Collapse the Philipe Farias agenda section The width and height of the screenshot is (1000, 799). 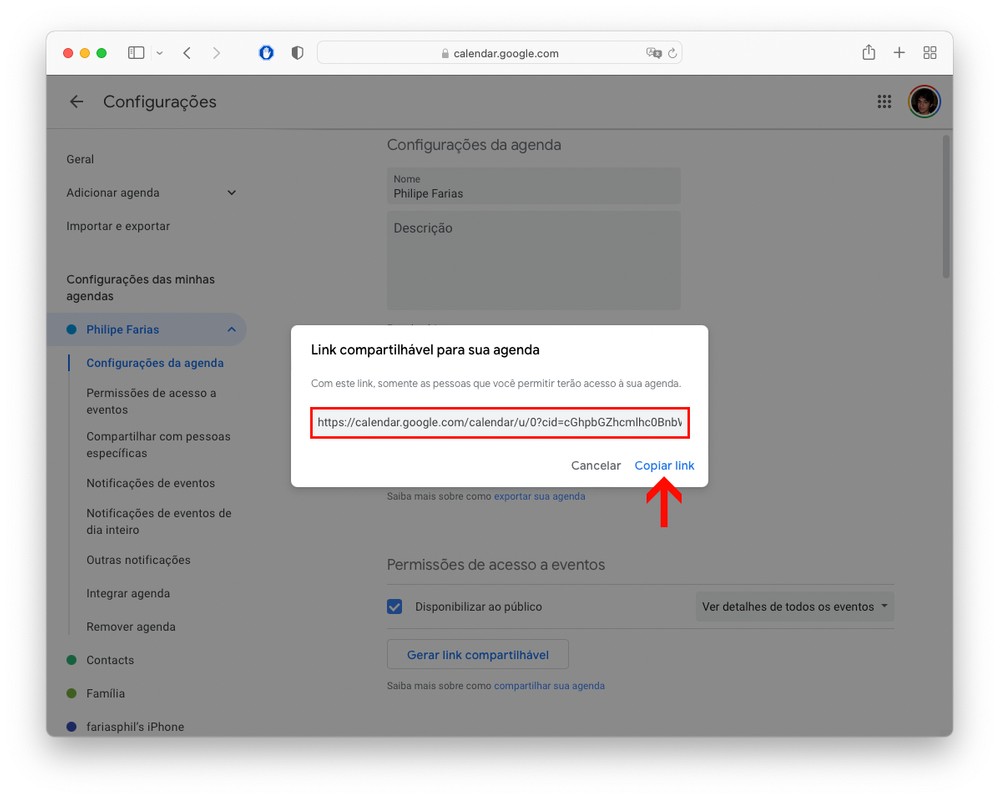coord(232,330)
